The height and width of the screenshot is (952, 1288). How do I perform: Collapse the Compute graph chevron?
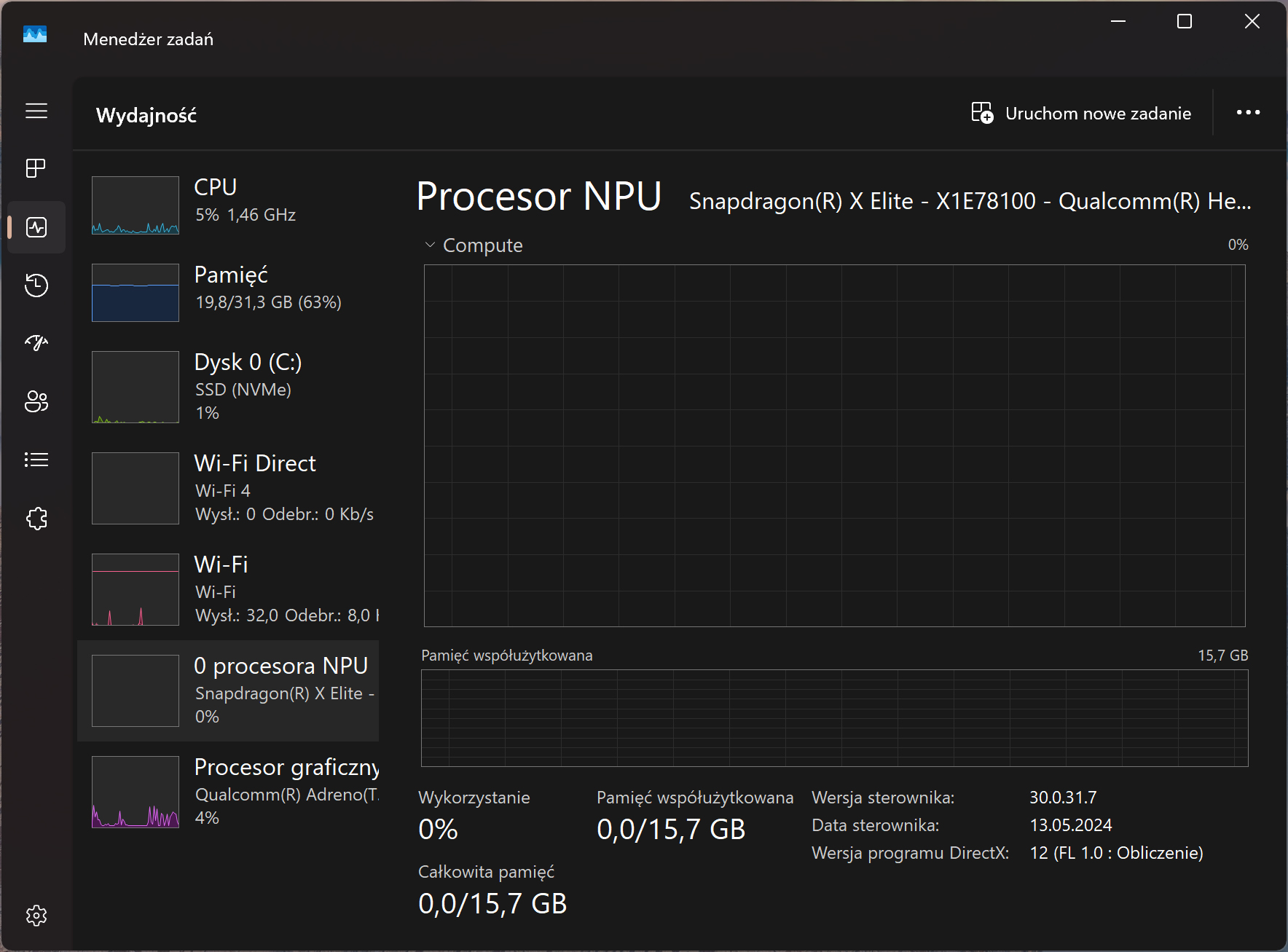430,245
